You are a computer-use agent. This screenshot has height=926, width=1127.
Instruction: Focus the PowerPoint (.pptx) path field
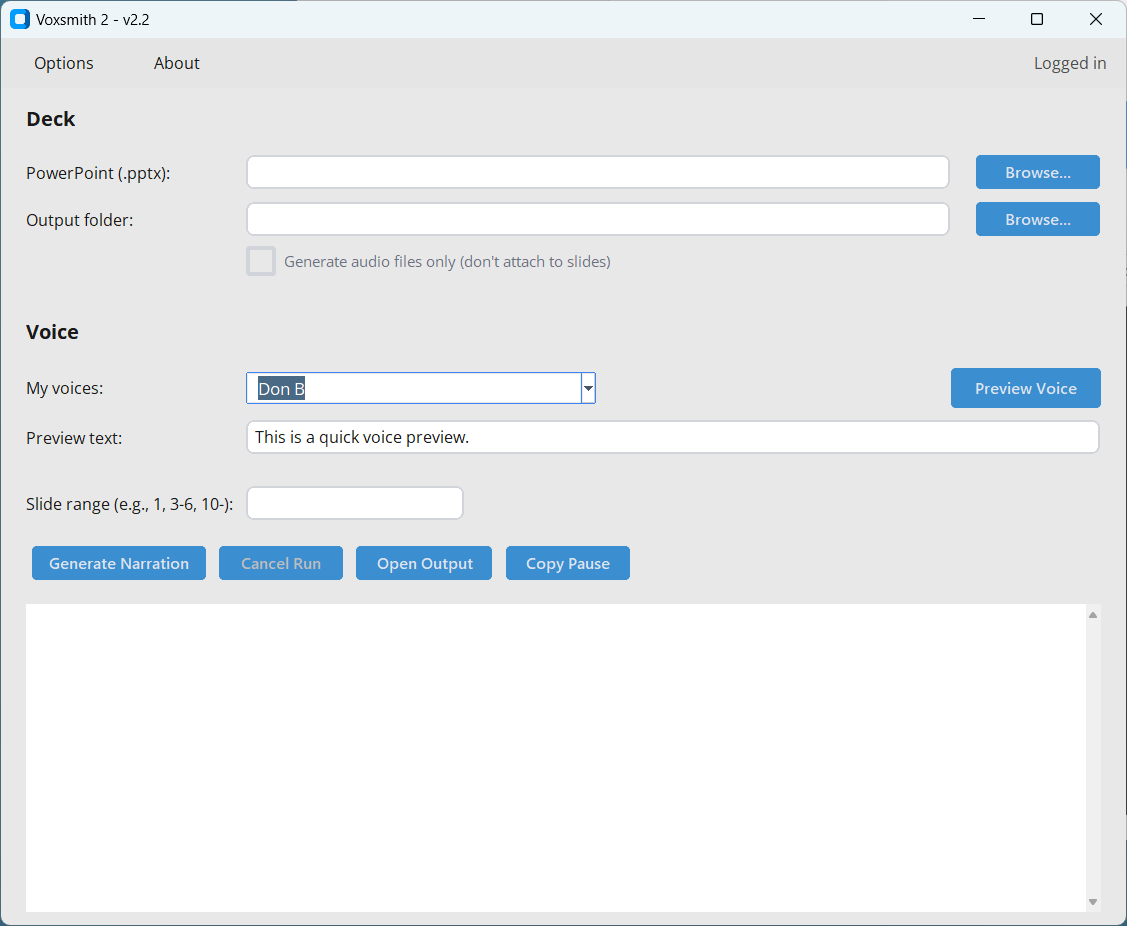(x=598, y=173)
